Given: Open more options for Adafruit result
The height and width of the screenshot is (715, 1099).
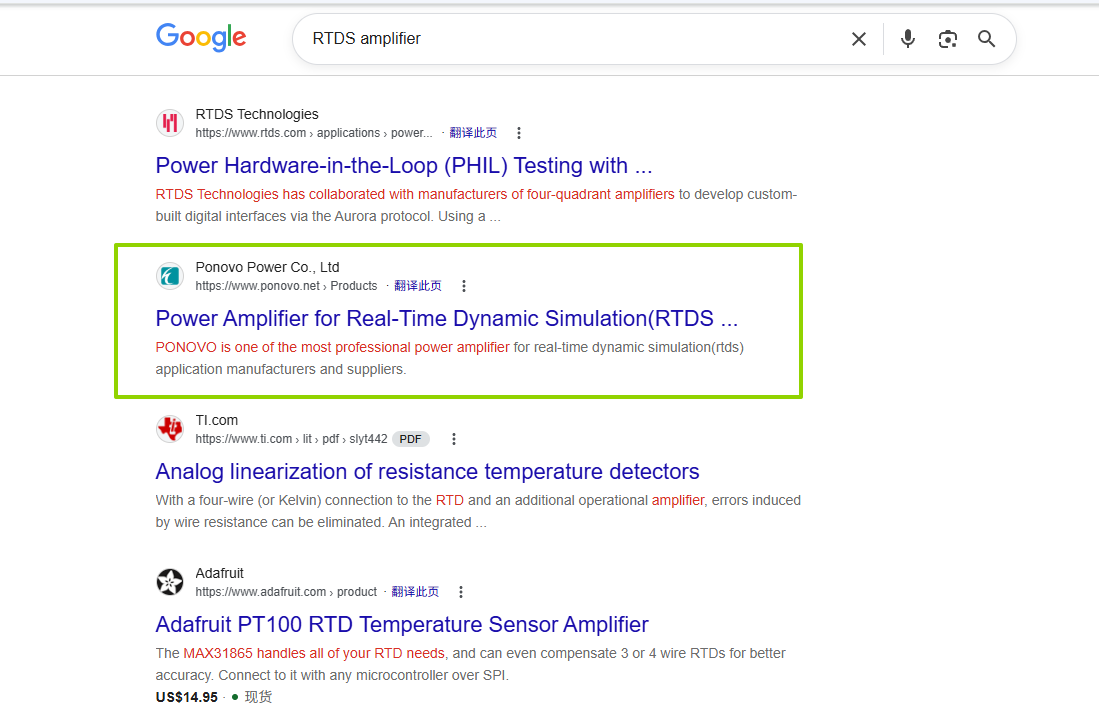Looking at the screenshot, I should [x=460, y=592].
